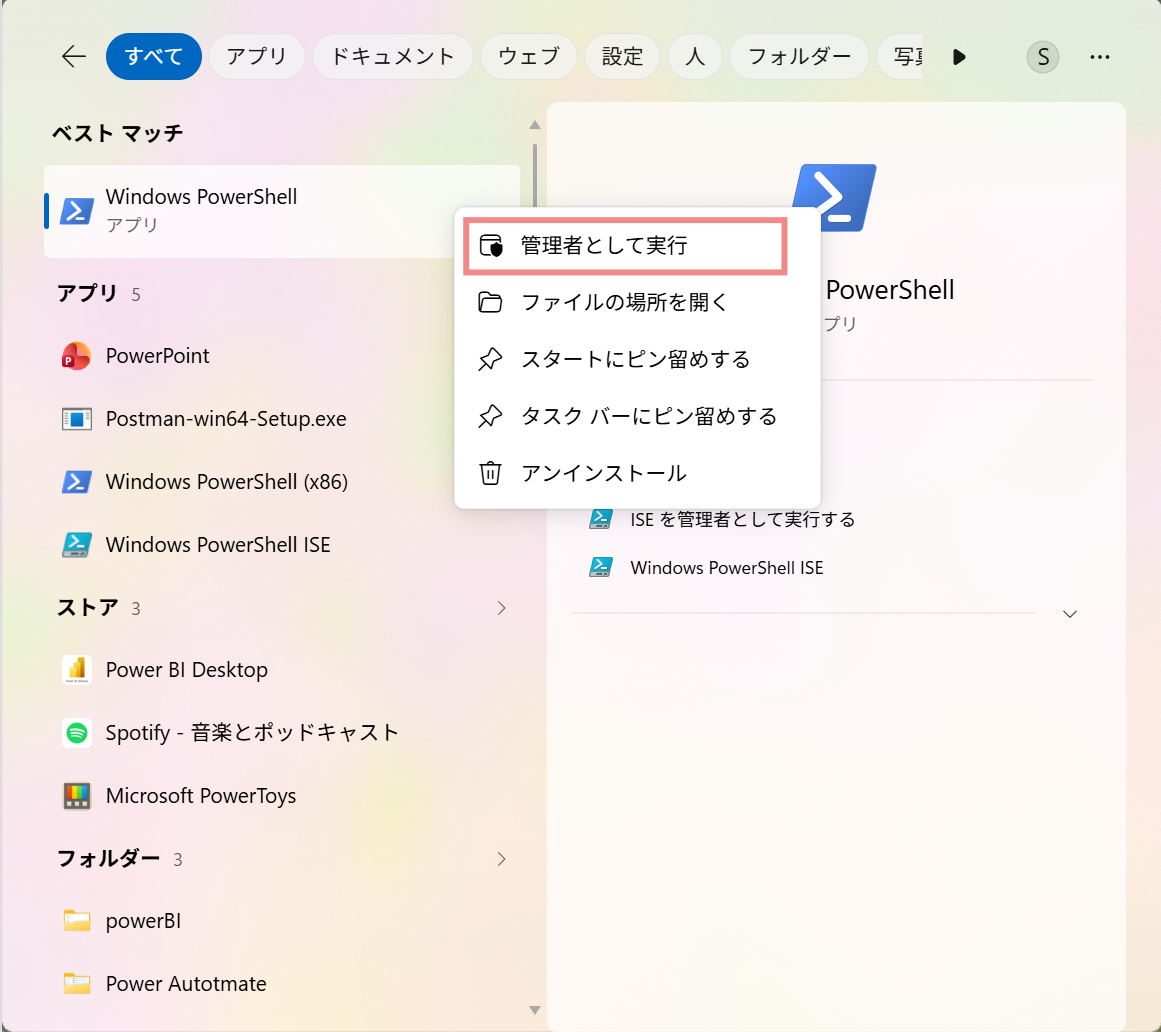Click ISE を管理者として実行する link
The image size is (1161, 1032).
[x=742, y=520]
